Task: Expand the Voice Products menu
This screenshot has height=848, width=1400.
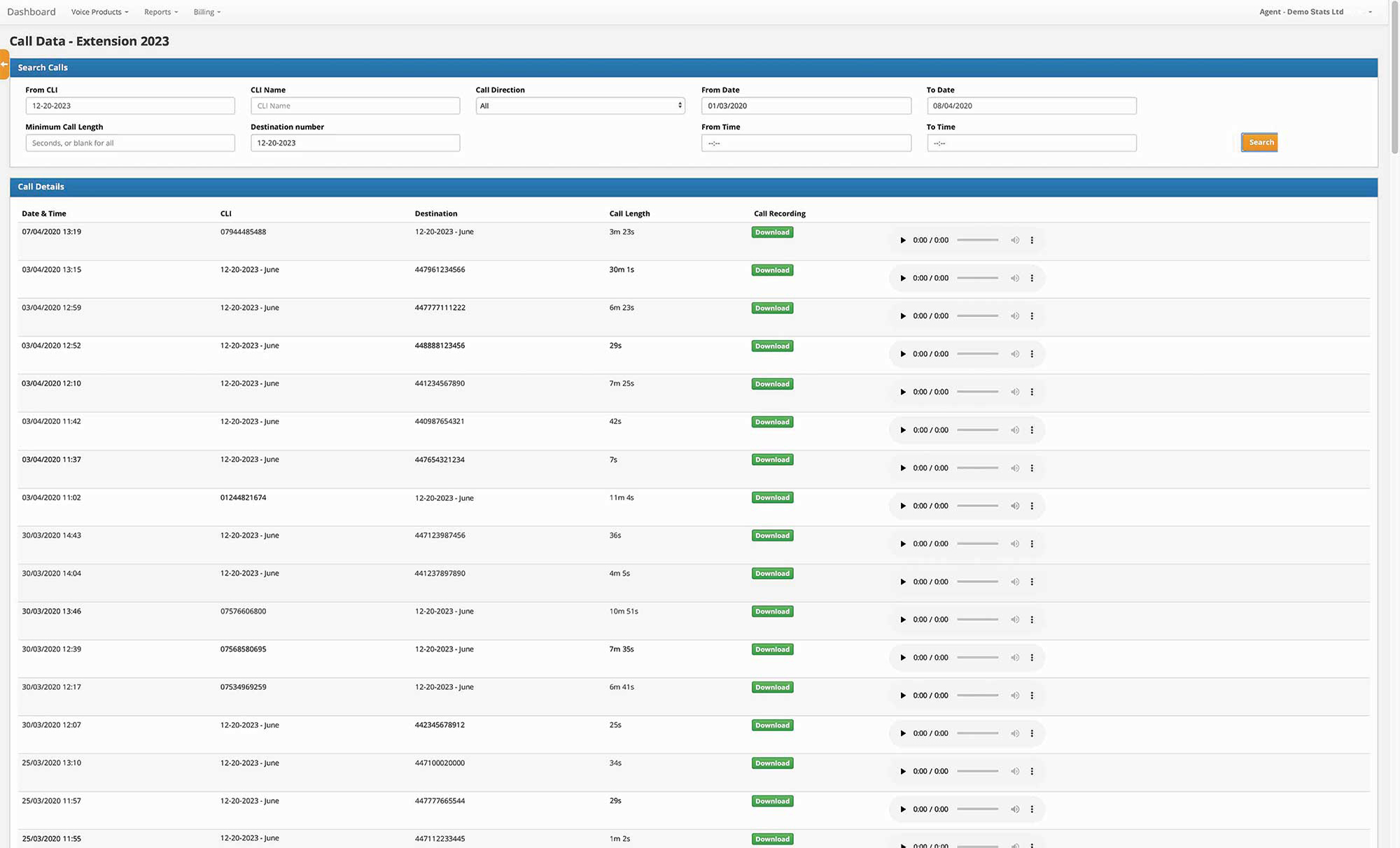Action: pyautogui.click(x=99, y=12)
